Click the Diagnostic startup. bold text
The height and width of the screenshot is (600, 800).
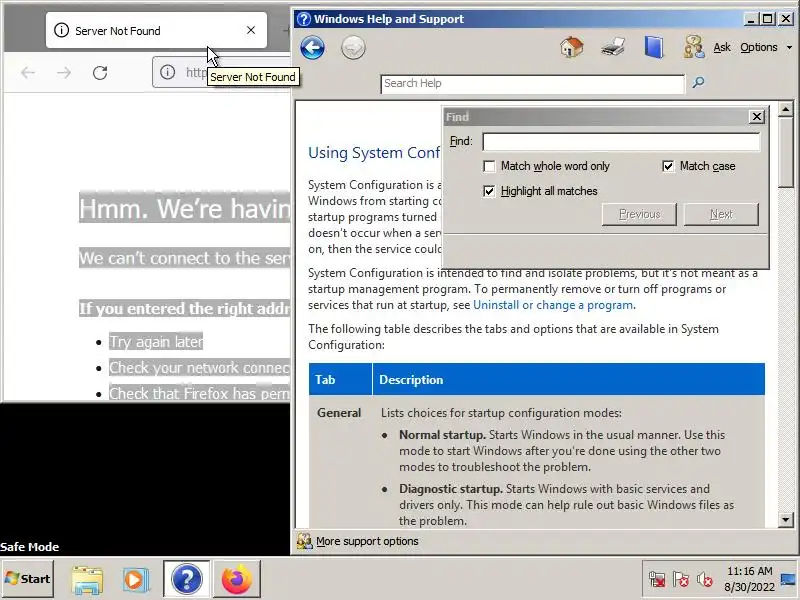(451, 489)
